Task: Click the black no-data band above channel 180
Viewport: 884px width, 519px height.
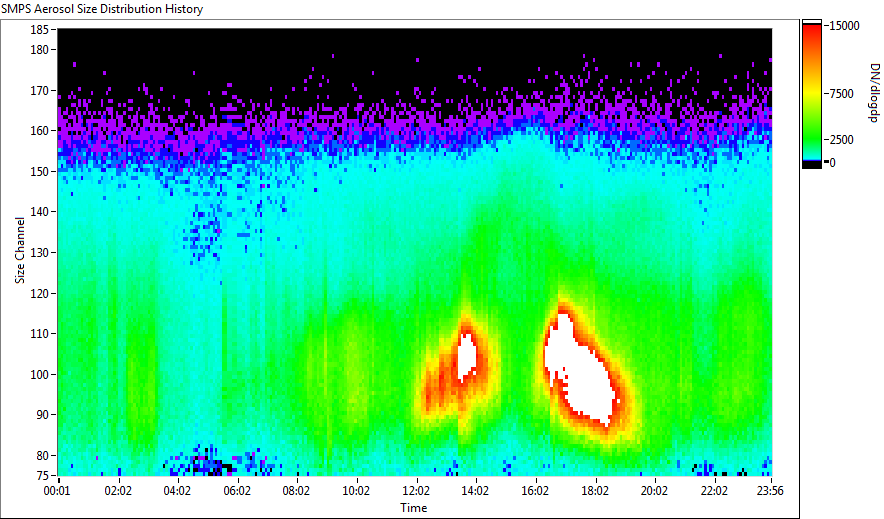Action: tap(415, 41)
